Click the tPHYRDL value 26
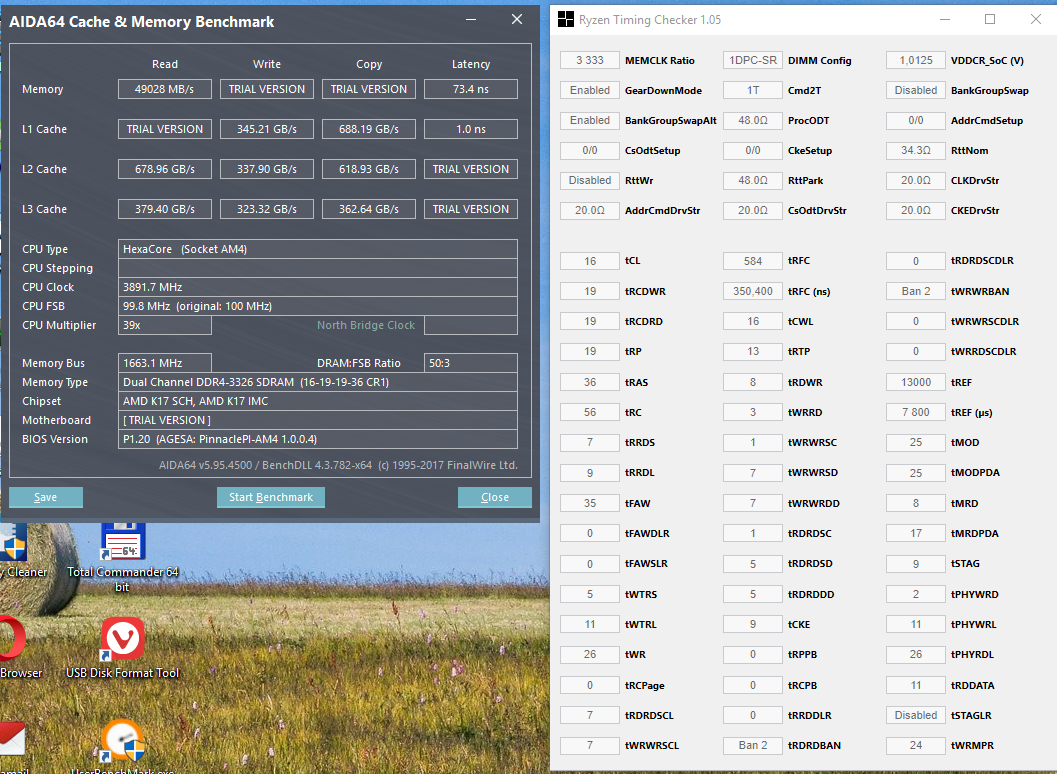 (916, 654)
